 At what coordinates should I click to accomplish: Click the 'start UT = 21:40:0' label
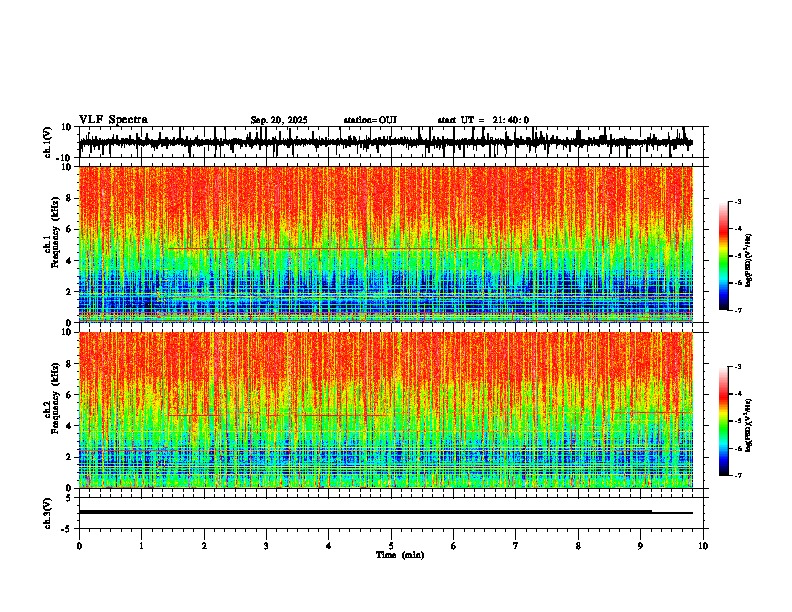point(483,120)
